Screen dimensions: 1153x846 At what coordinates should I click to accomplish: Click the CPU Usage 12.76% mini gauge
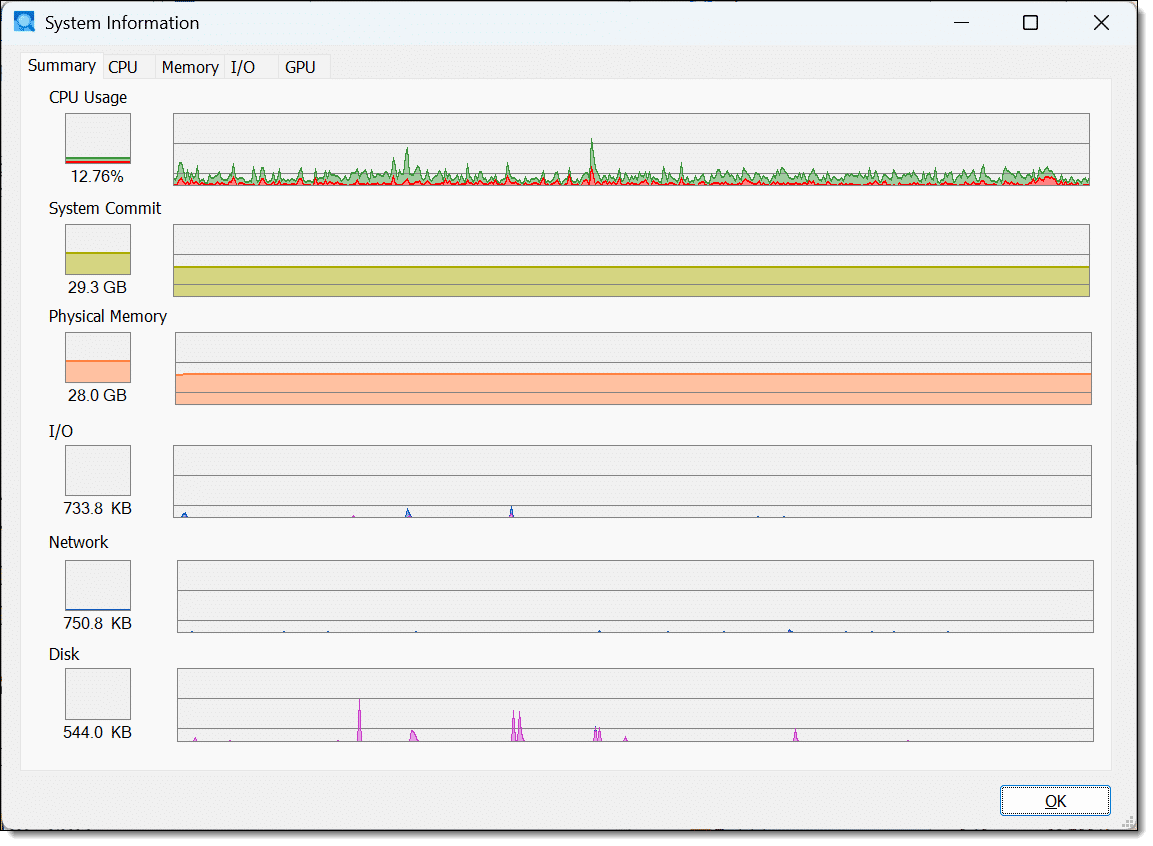click(x=98, y=138)
